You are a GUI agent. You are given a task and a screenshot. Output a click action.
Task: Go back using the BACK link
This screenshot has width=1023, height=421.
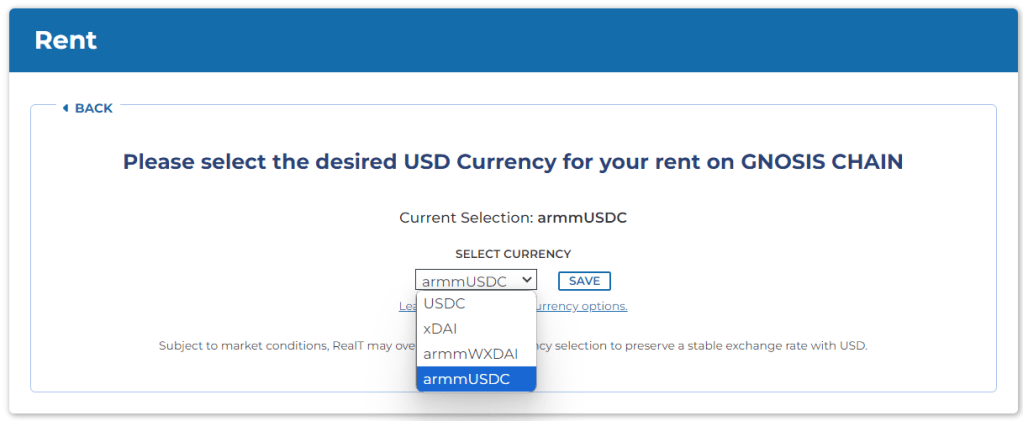point(93,108)
